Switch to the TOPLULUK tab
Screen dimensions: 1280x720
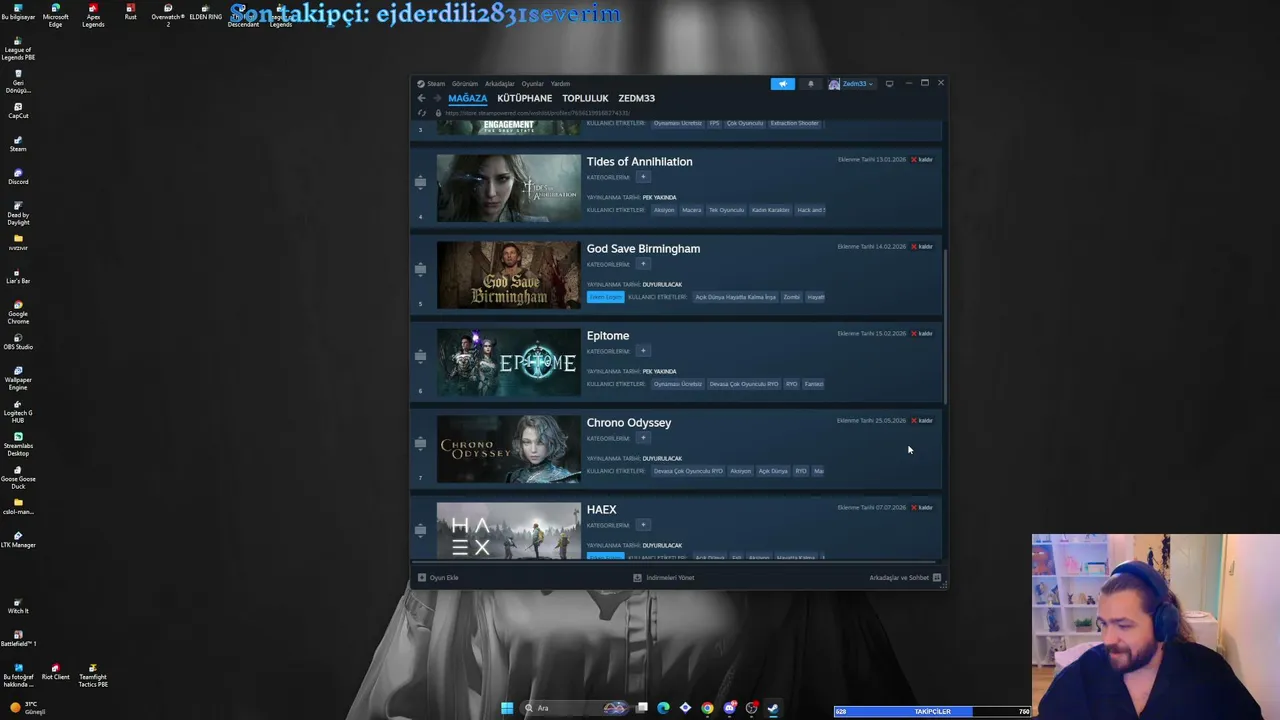[x=585, y=98]
